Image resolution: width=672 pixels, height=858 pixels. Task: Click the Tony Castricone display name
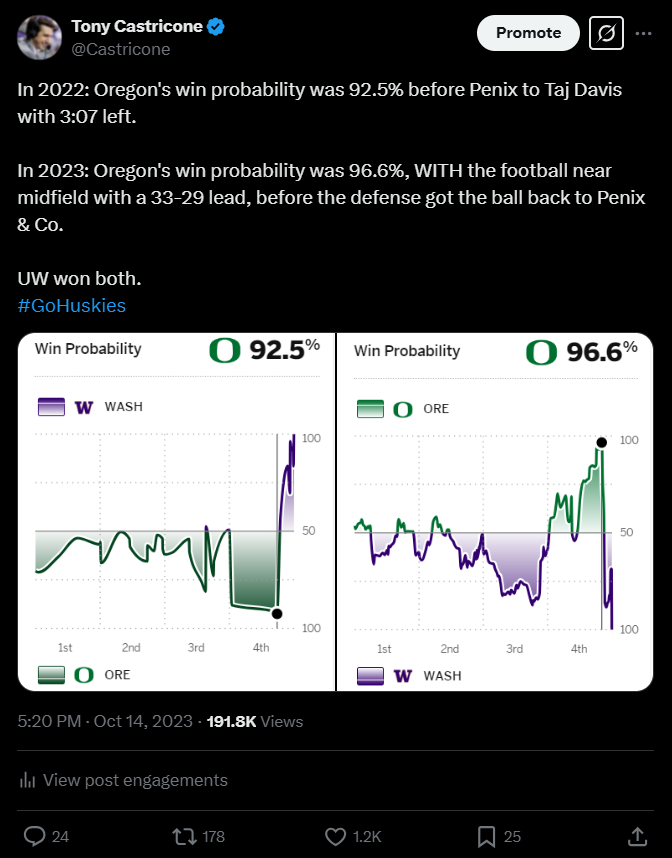point(136,27)
